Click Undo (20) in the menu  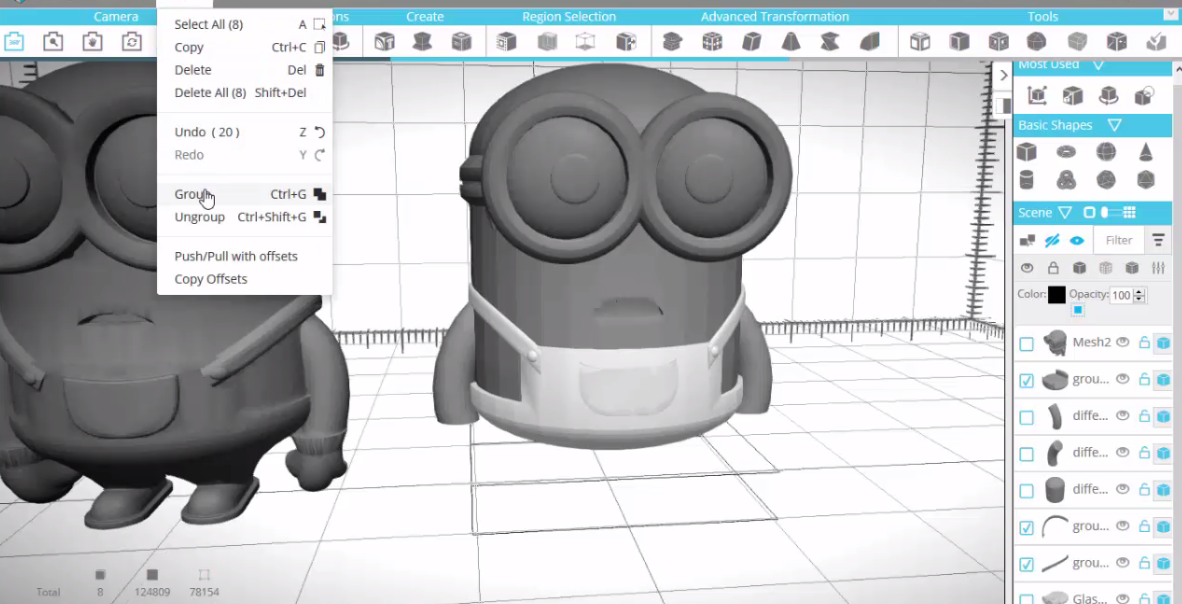(x=244, y=132)
